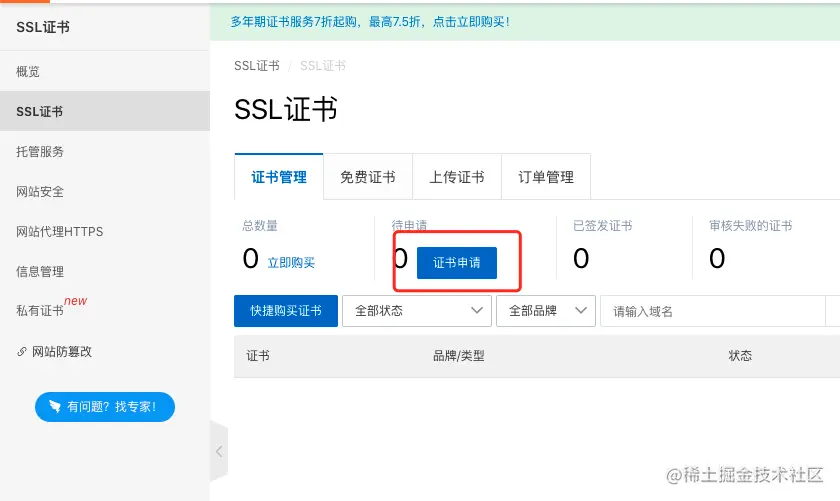The height and width of the screenshot is (501, 840).
Task: Click the SSL证书 breadcrumb root link
Action: [x=257, y=66]
